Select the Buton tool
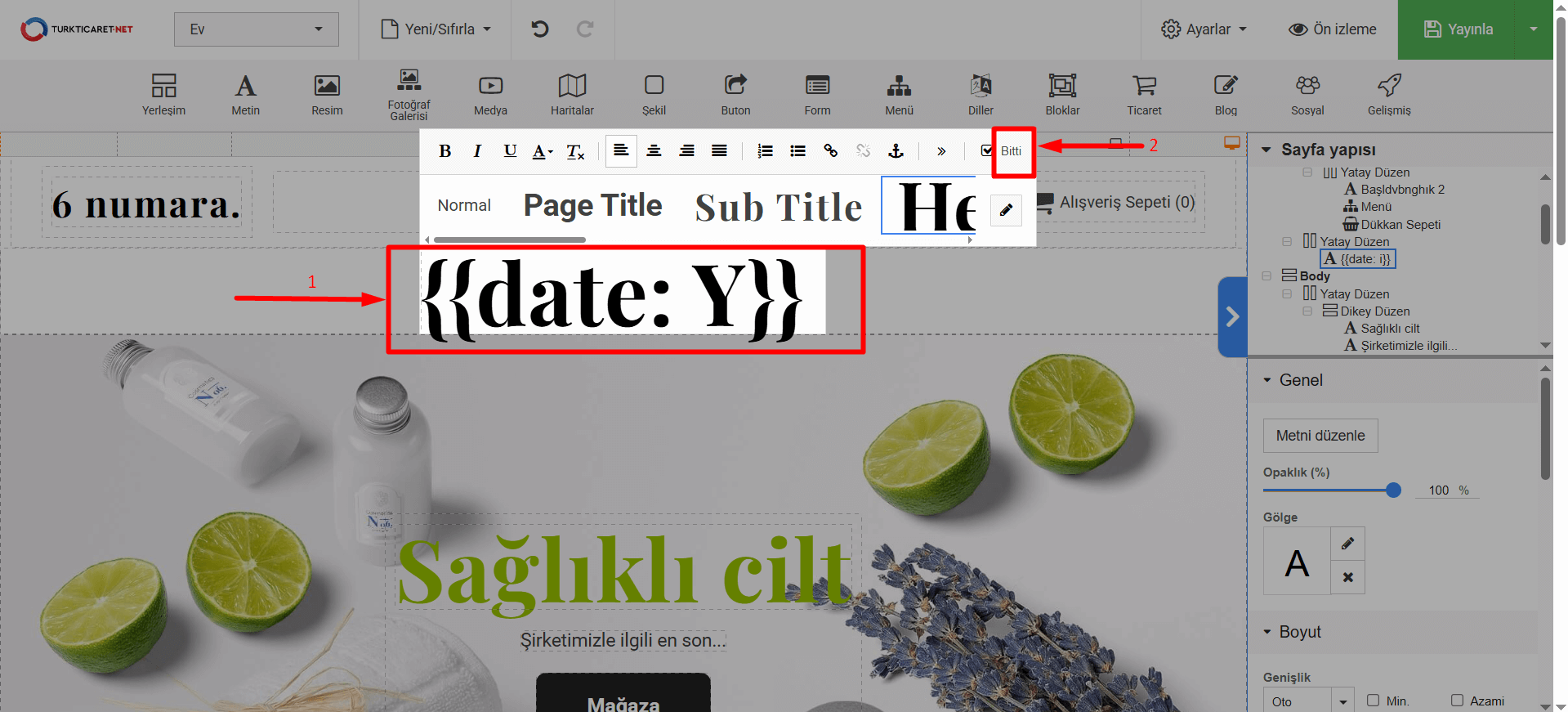The height and width of the screenshot is (712, 1568). click(735, 95)
